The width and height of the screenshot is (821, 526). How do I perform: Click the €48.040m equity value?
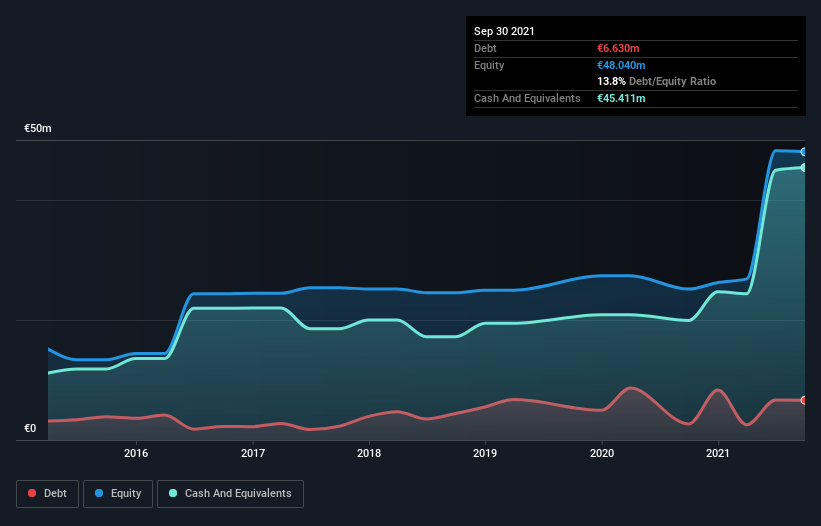pos(621,65)
